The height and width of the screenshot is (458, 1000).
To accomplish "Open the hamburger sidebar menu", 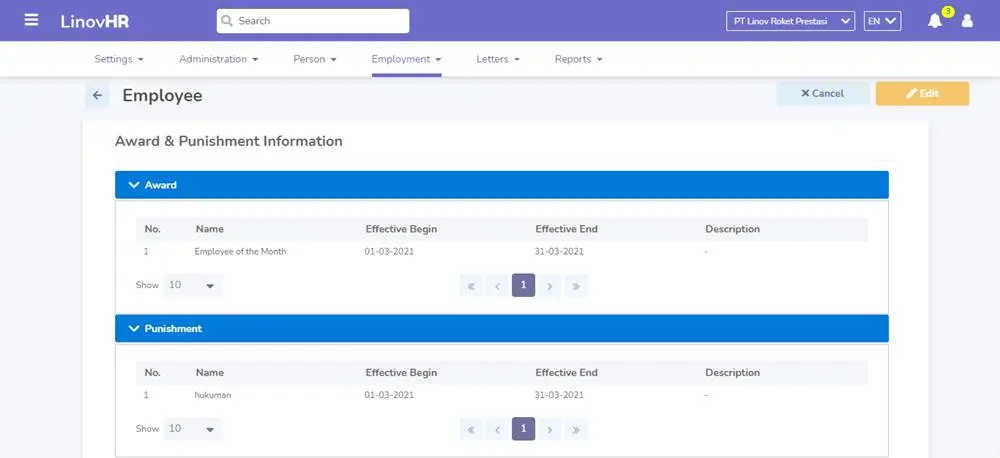I will pyautogui.click(x=31, y=20).
